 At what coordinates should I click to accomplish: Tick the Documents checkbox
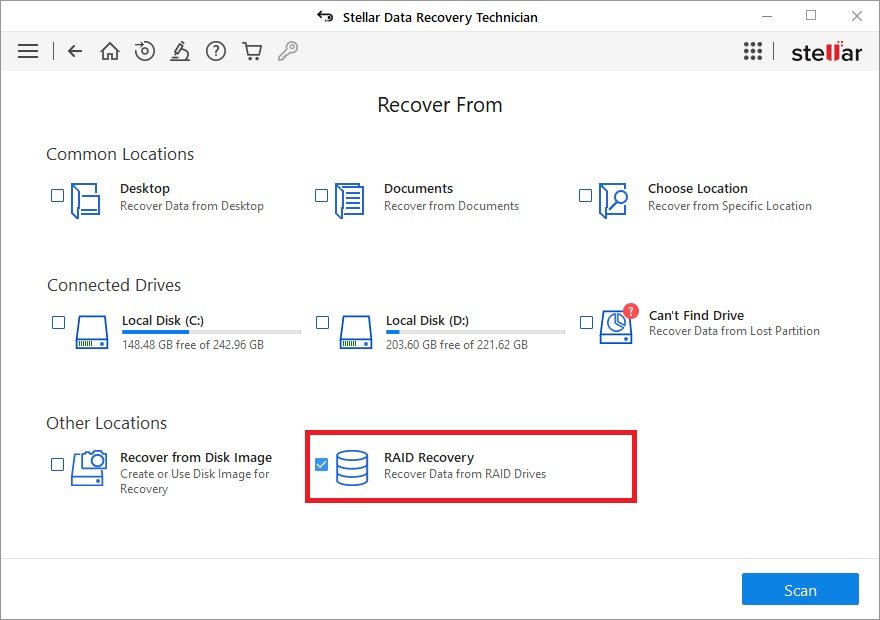322,195
